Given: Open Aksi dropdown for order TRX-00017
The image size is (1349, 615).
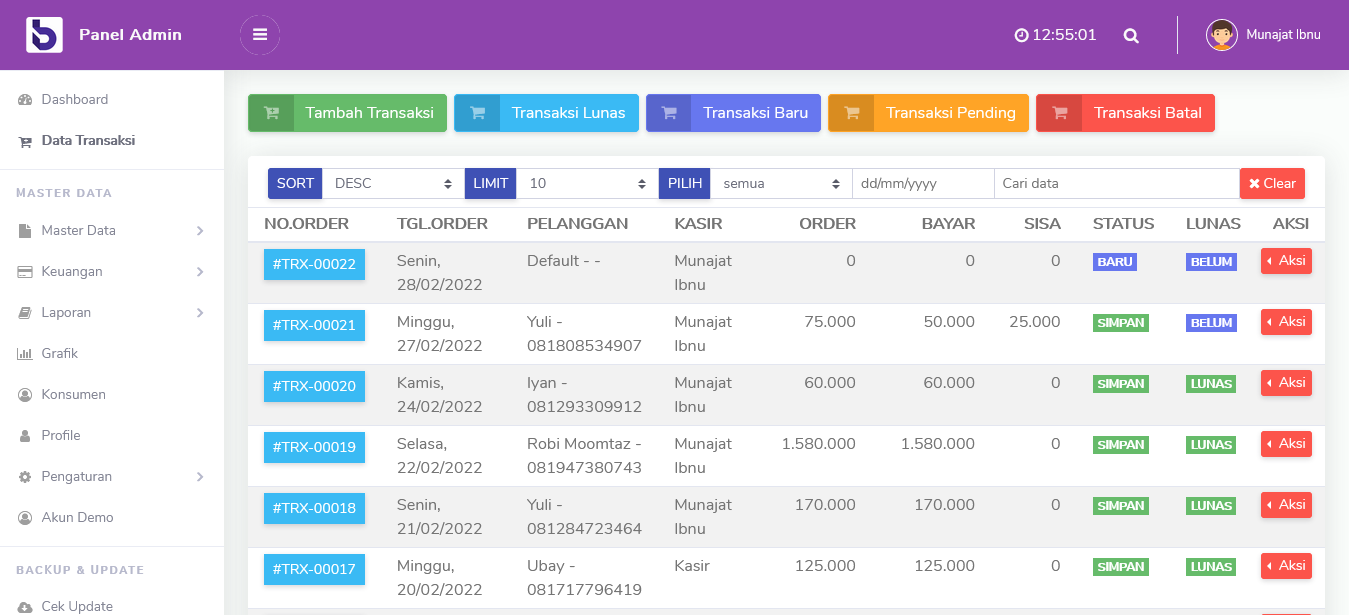Looking at the screenshot, I should tap(1286, 566).
